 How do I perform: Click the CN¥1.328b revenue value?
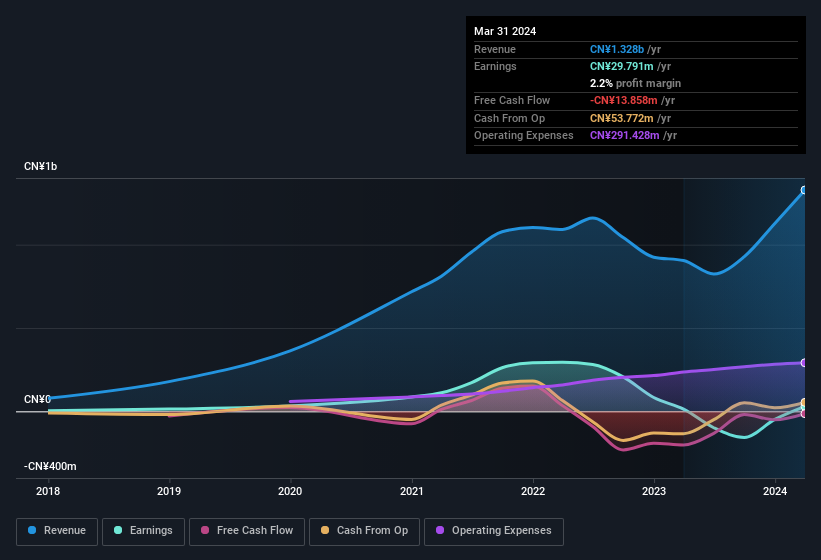(x=617, y=49)
